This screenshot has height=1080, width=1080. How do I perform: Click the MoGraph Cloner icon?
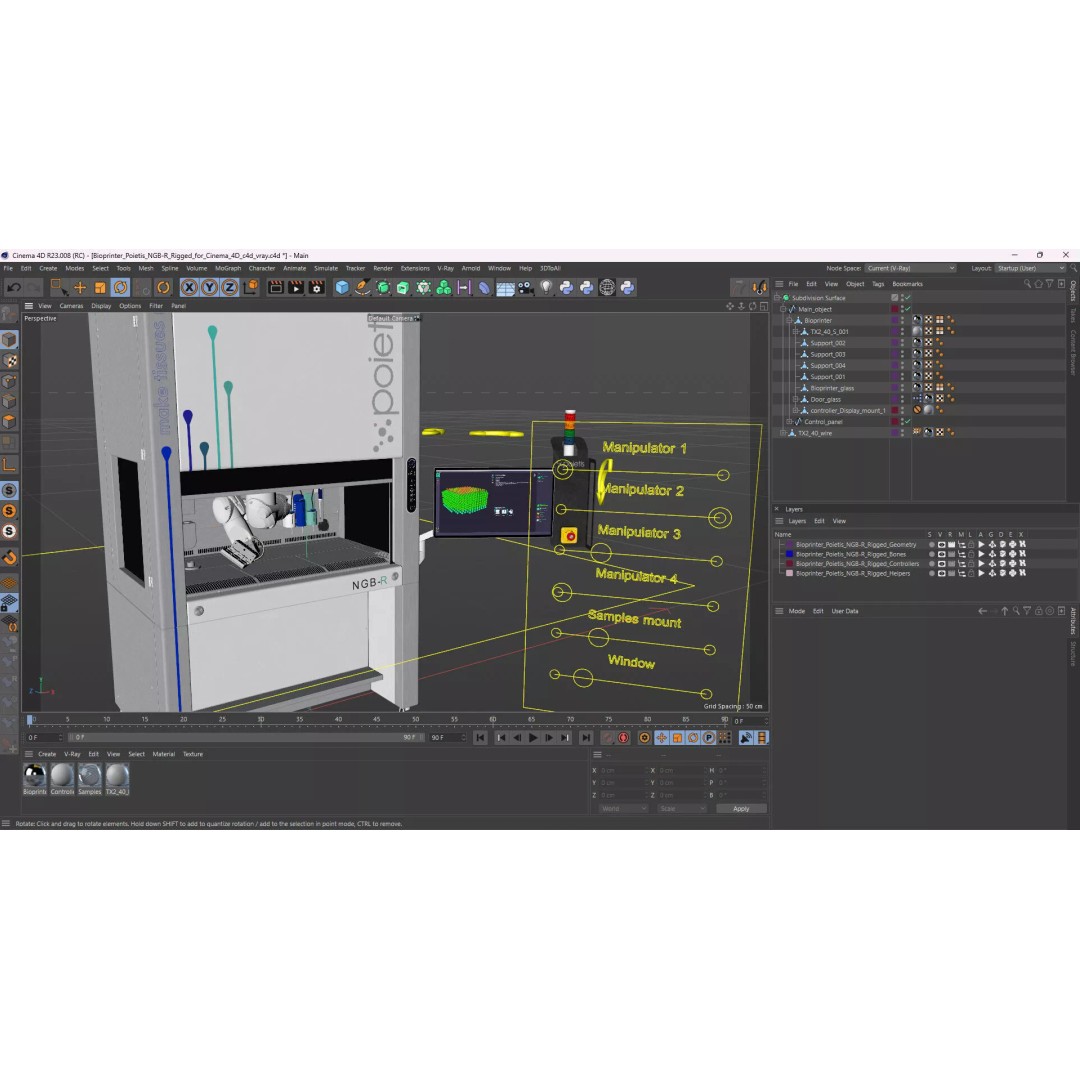444,287
